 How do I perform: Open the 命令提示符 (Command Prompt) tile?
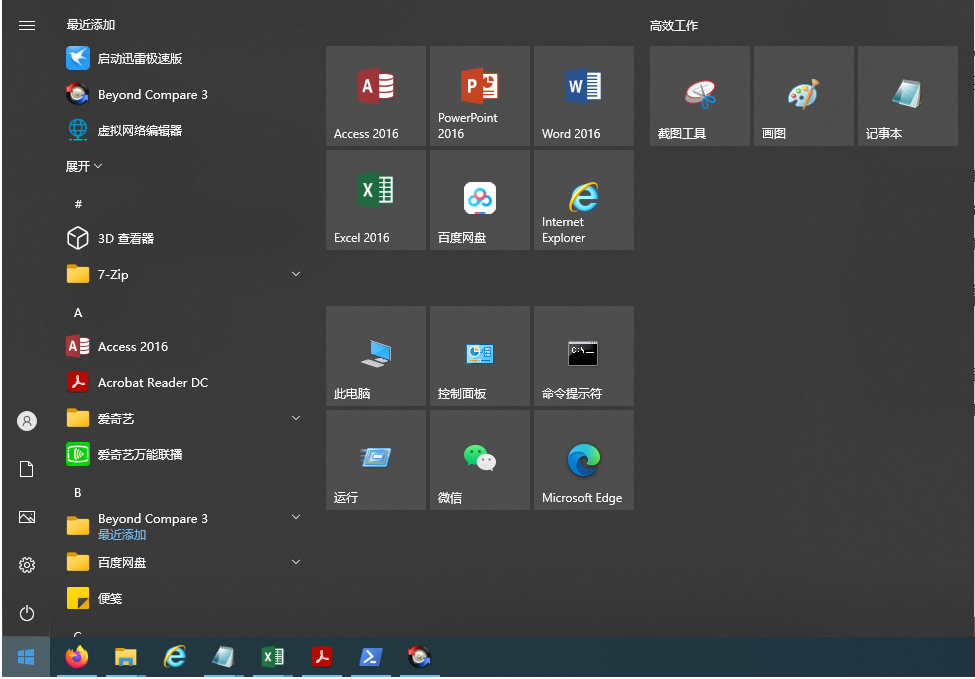(x=583, y=356)
